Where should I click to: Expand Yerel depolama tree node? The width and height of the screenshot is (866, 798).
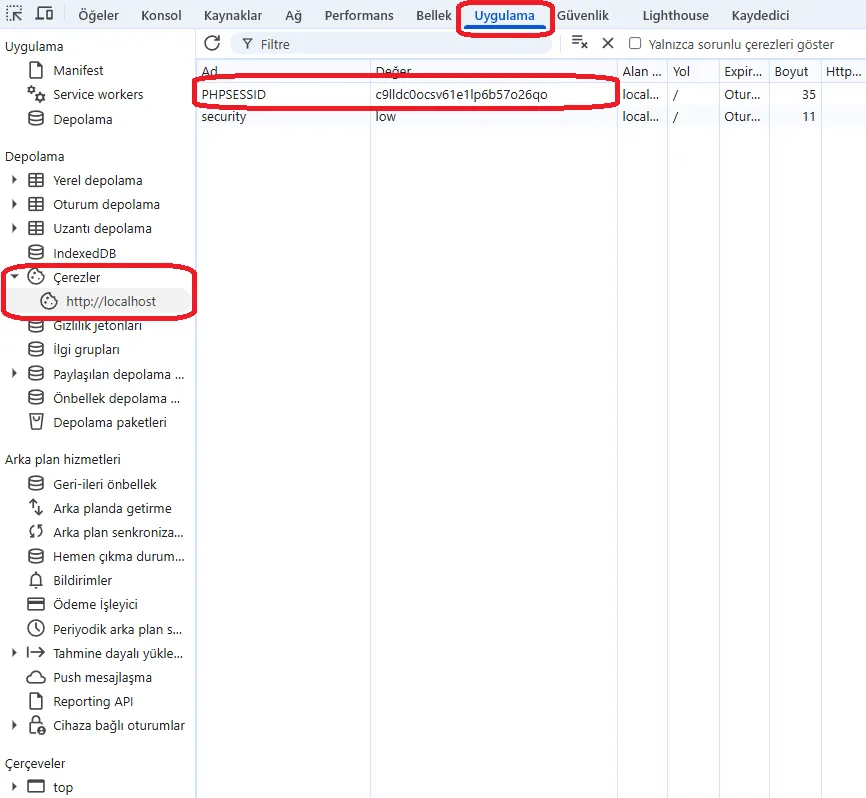14,180
